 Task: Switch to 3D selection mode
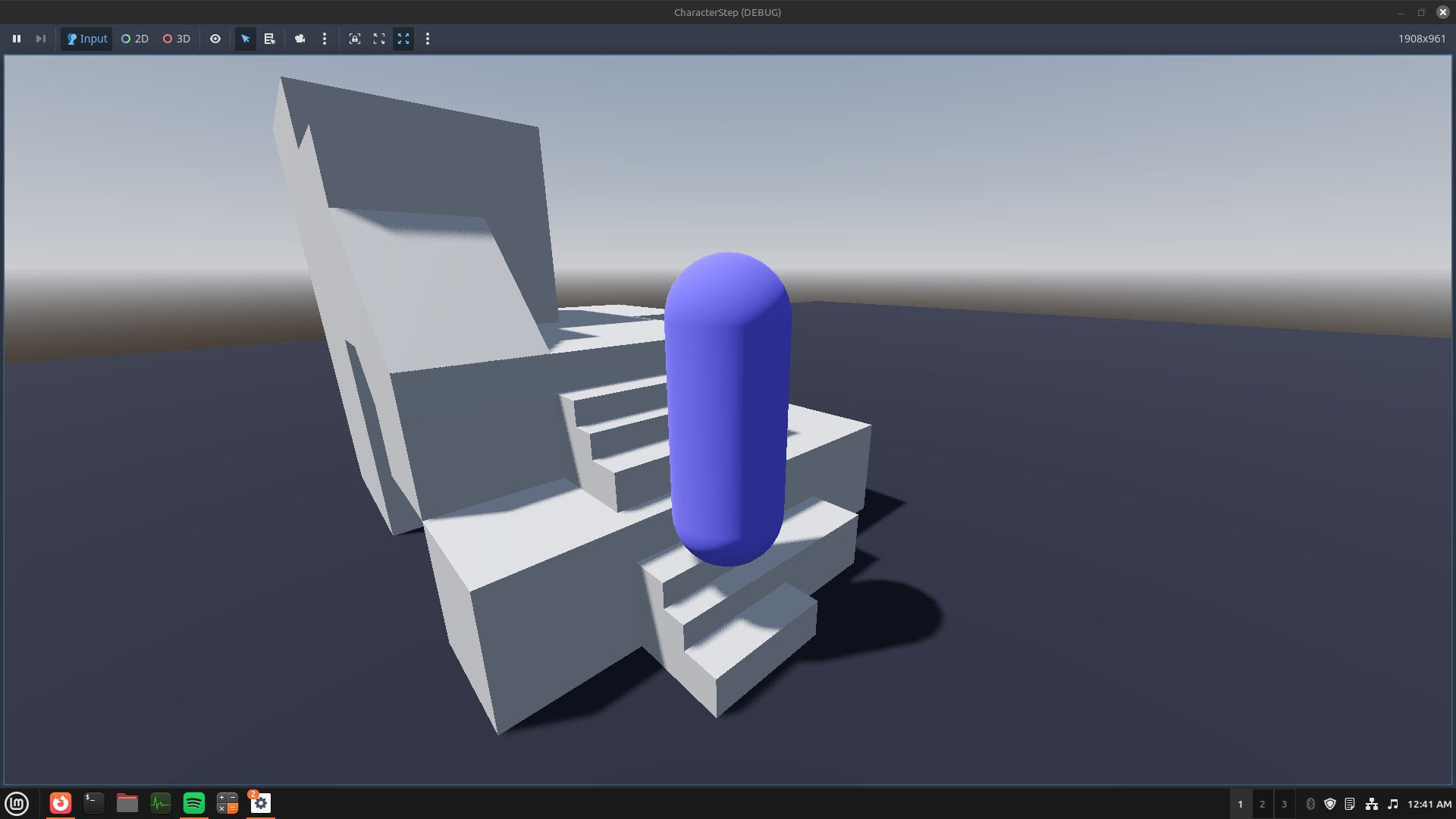pos(177,39)
